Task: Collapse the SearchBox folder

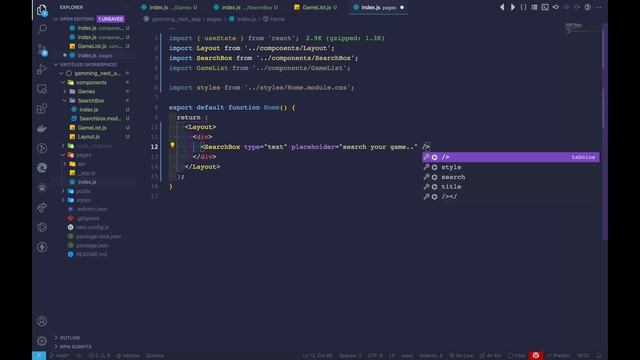Action: pyautogui.click(x=65, y=100)
